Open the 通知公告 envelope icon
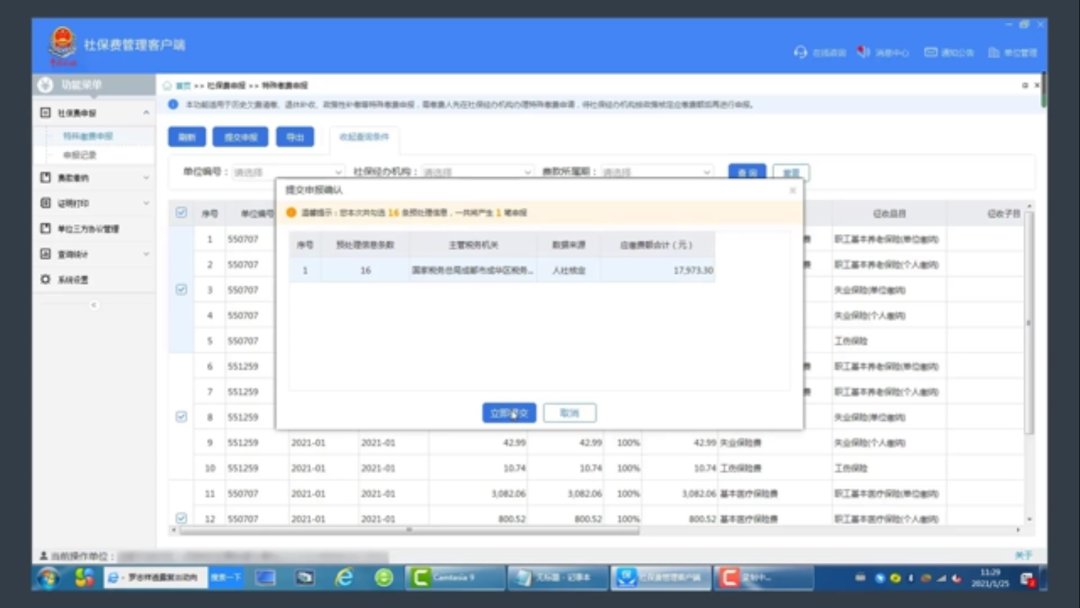 coord(931,52)
